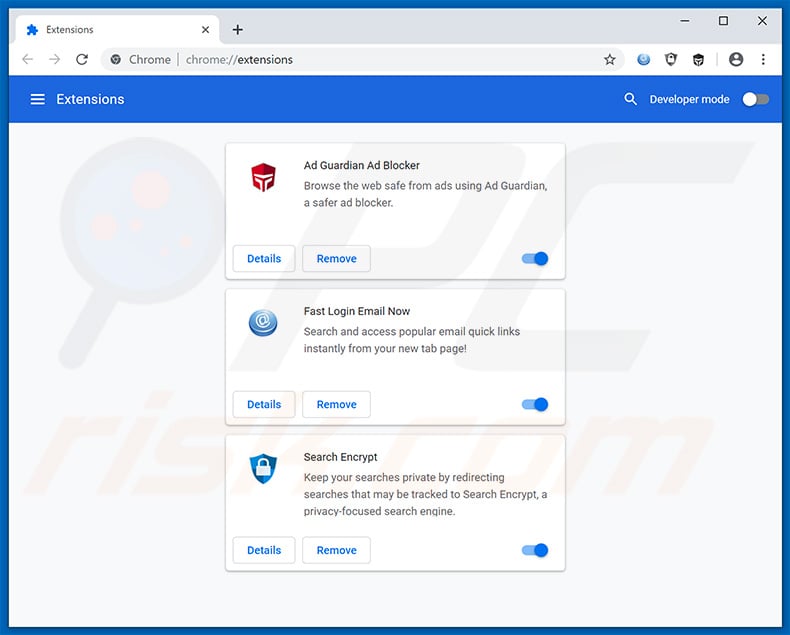This screenshot has height=635, width=790.
Task: Click the Search Encrypt lock shield icon
Action: (263, 468)
